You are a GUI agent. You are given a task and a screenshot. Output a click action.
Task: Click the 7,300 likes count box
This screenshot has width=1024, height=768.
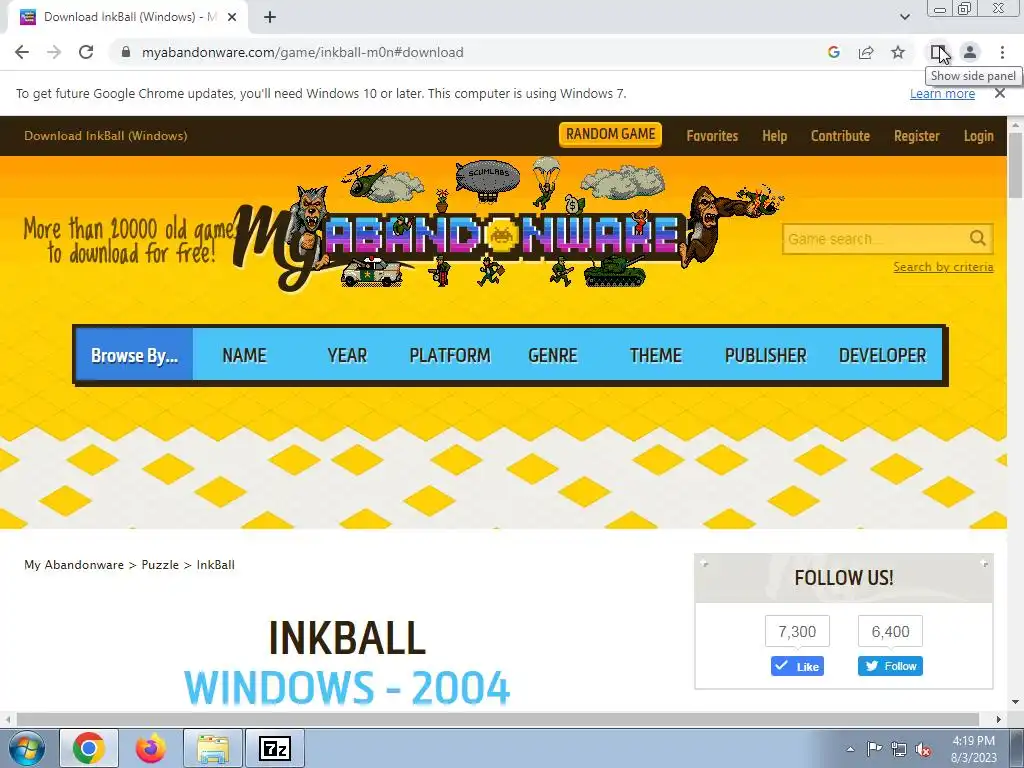tap(797, 632)
